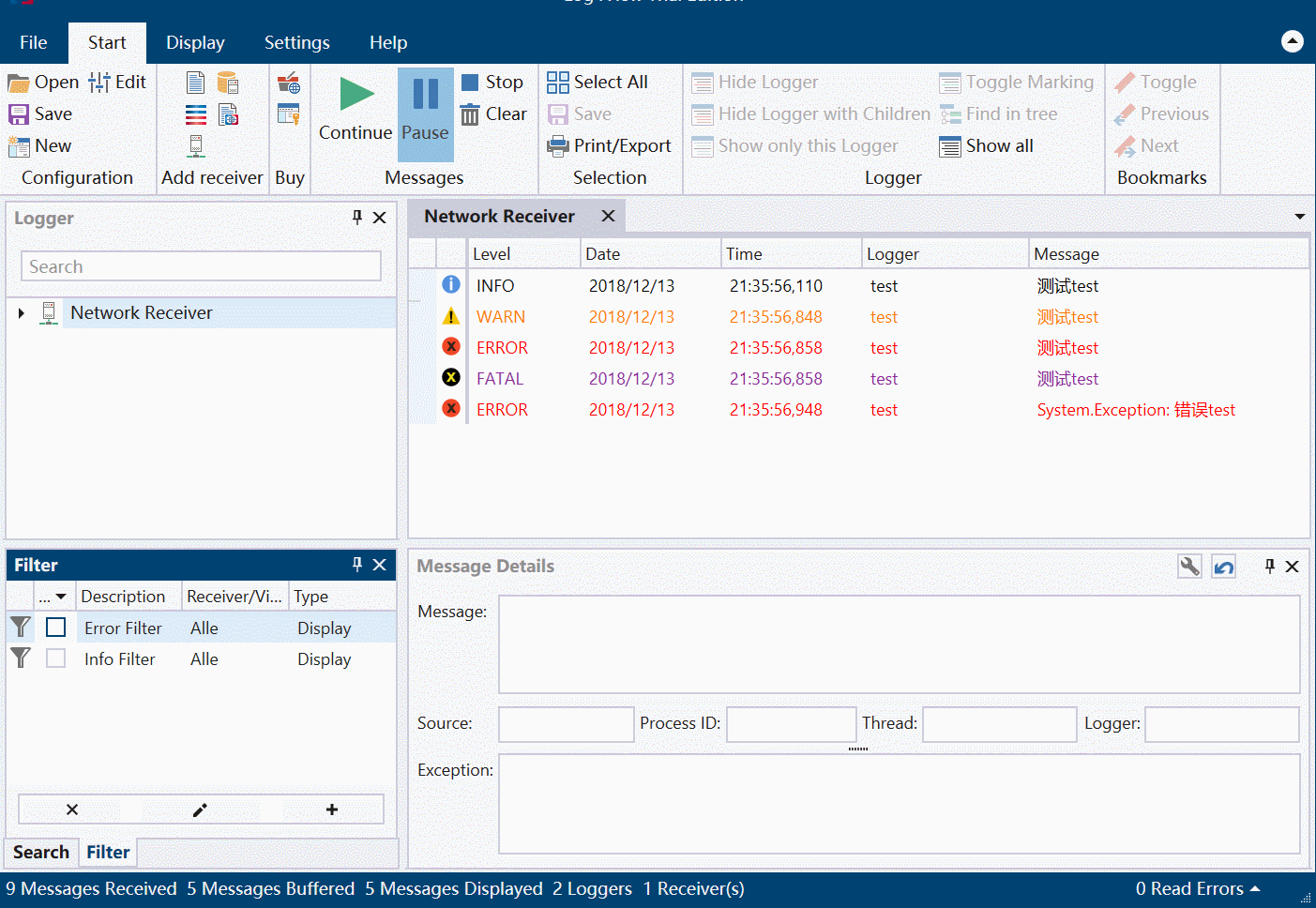
Task: Print or export selection
Action: click(610, 146)
